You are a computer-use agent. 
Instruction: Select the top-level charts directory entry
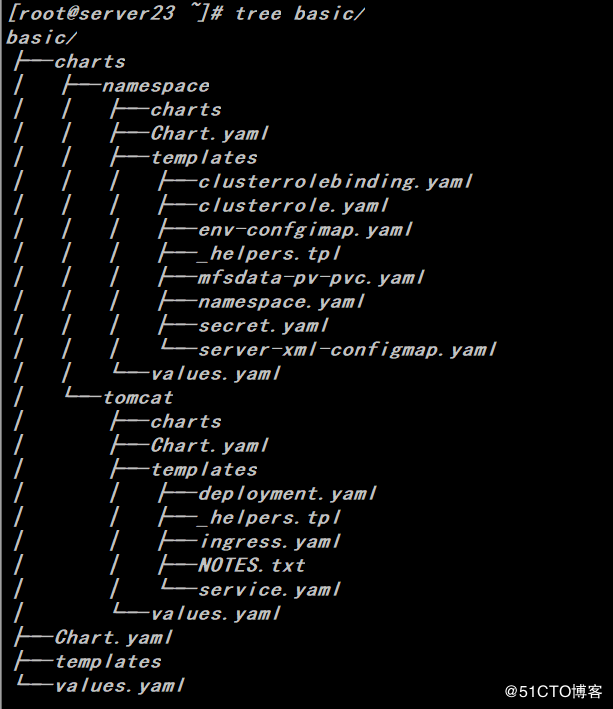pyautogui.click(x=89, y=62)
